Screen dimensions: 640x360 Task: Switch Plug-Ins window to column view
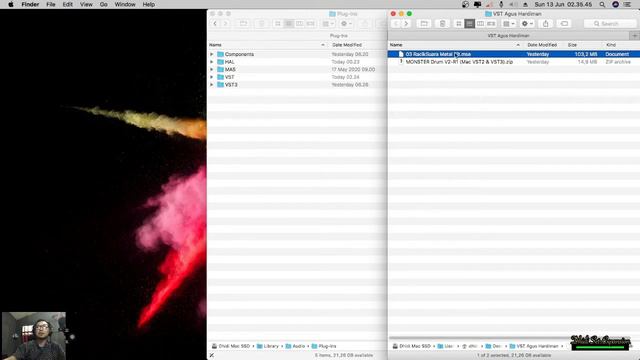[300, 24]
